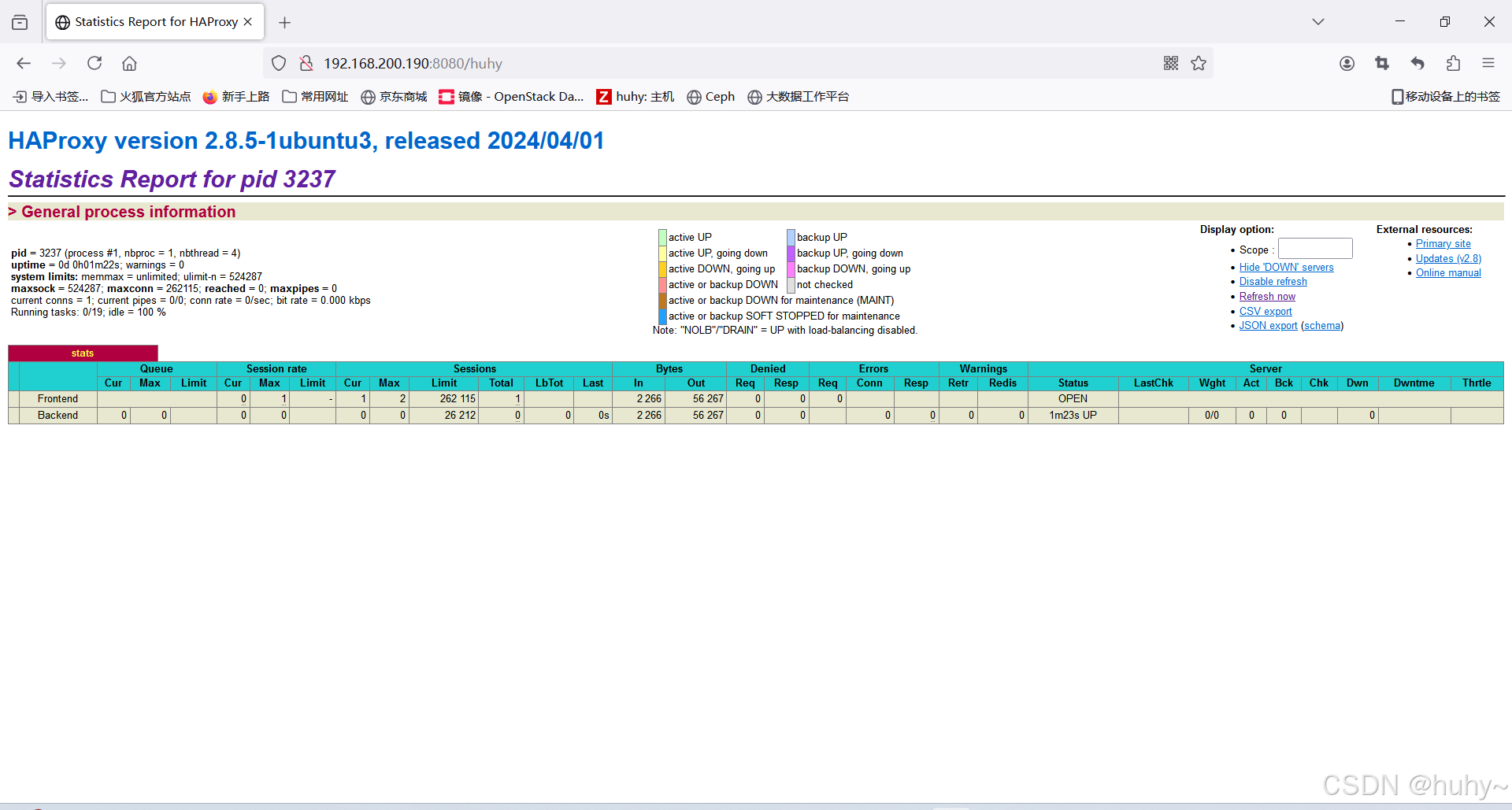Open the JSON schema link
The image size is (1512, 810).
point(1322,325)
